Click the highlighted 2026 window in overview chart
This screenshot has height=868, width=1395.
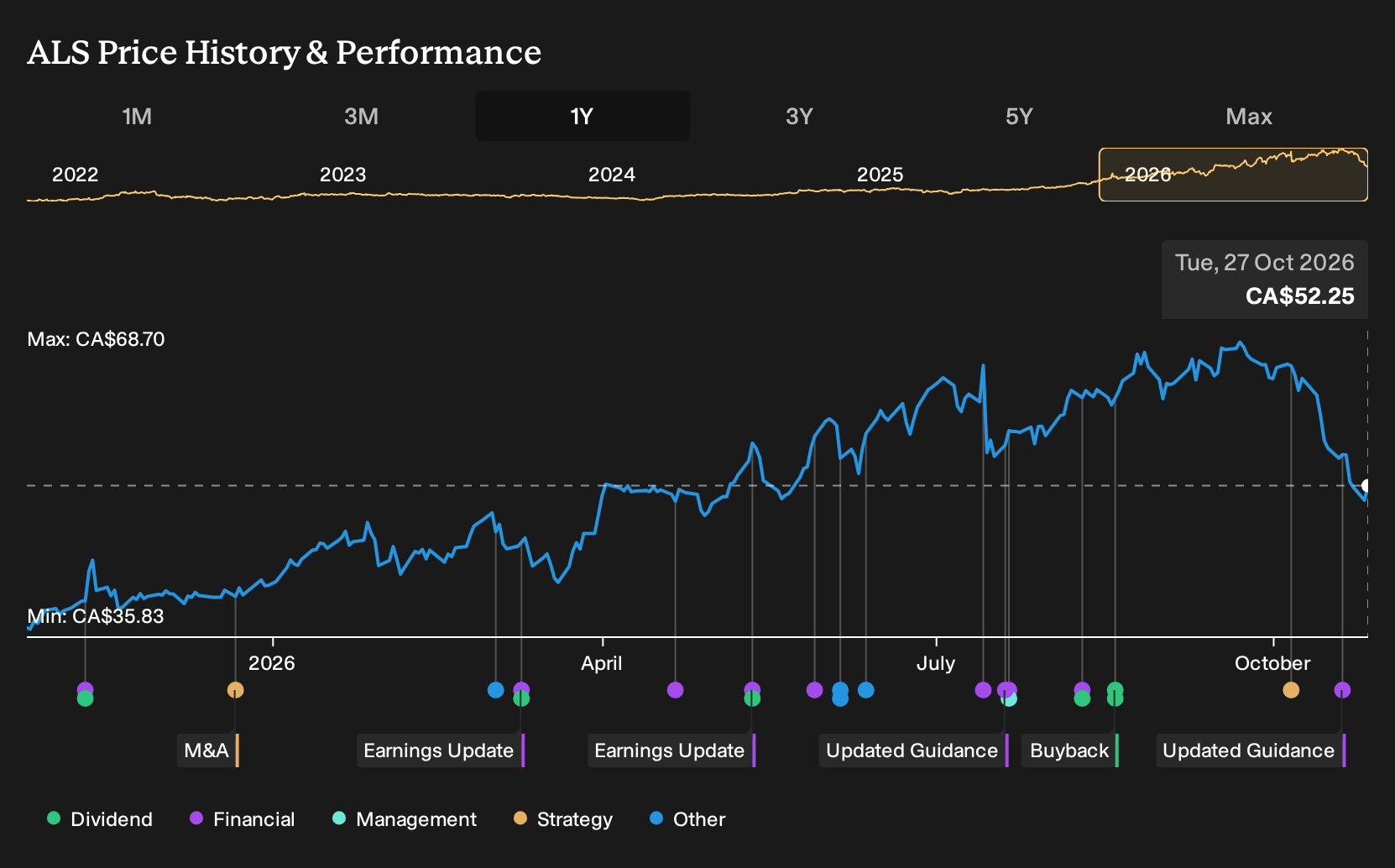[1233, 175]
